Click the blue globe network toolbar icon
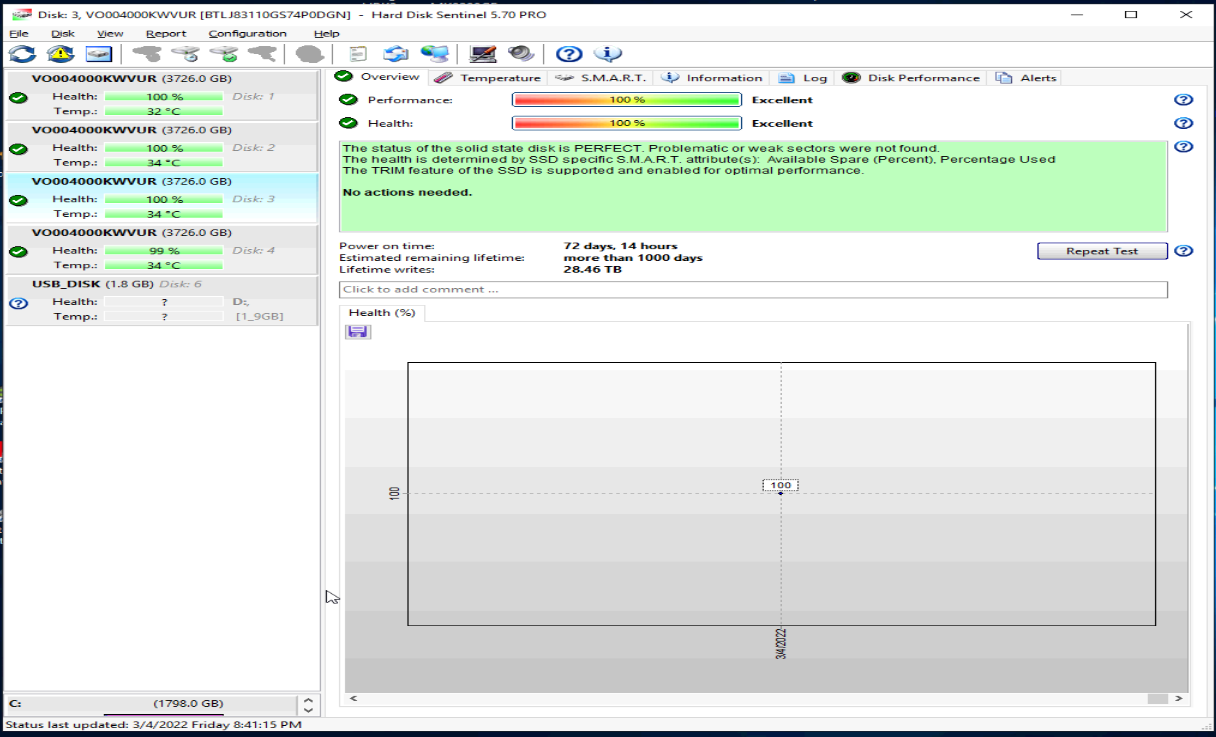This screenshot has width=1216, height=737. point(434,54)
